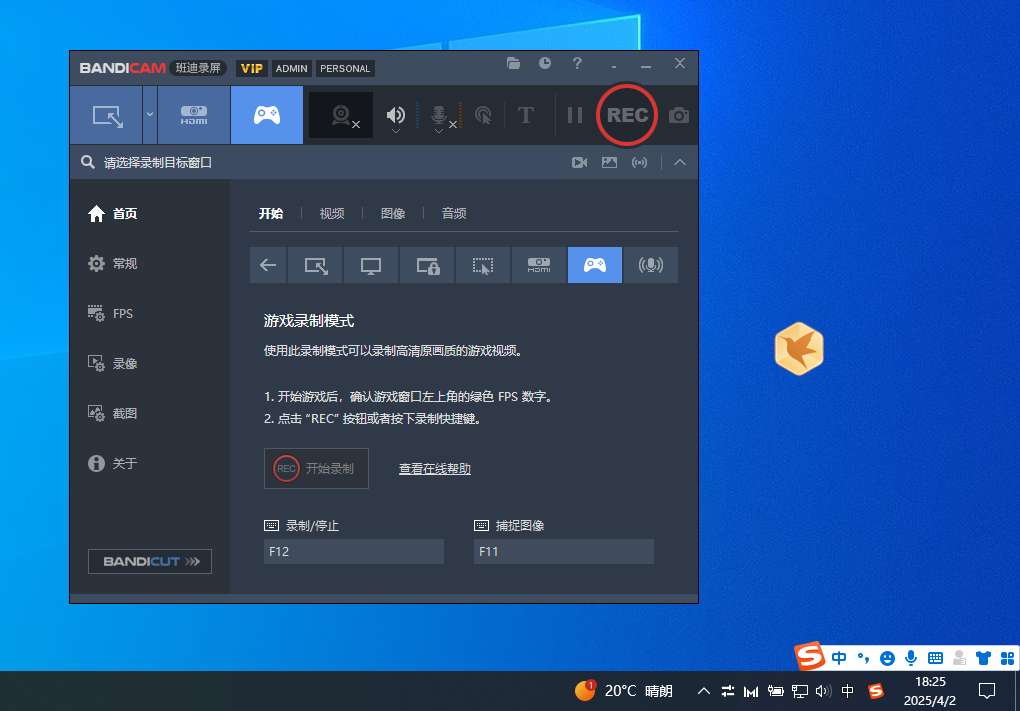Open video files camcorder icon in search bar

tap(579, 163)
